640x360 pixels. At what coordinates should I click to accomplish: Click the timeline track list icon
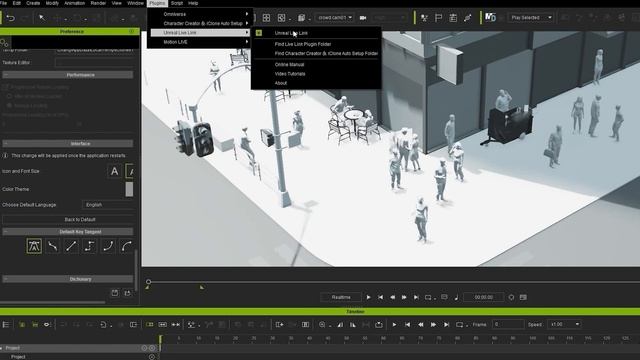click(6, 324)
